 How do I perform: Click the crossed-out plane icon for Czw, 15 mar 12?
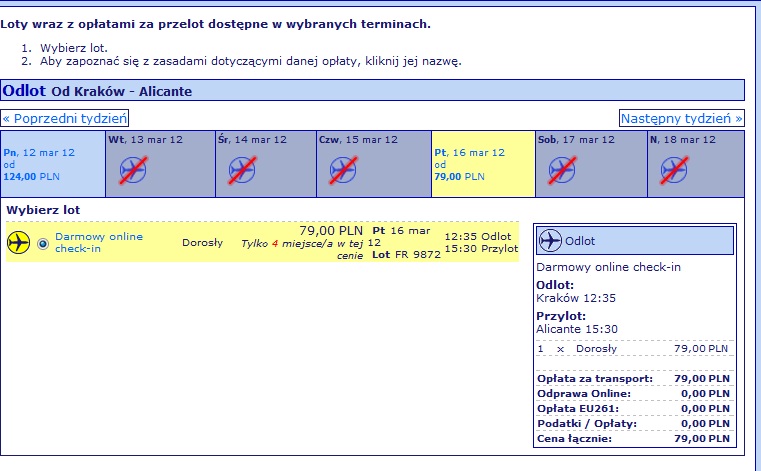point(343,170)
